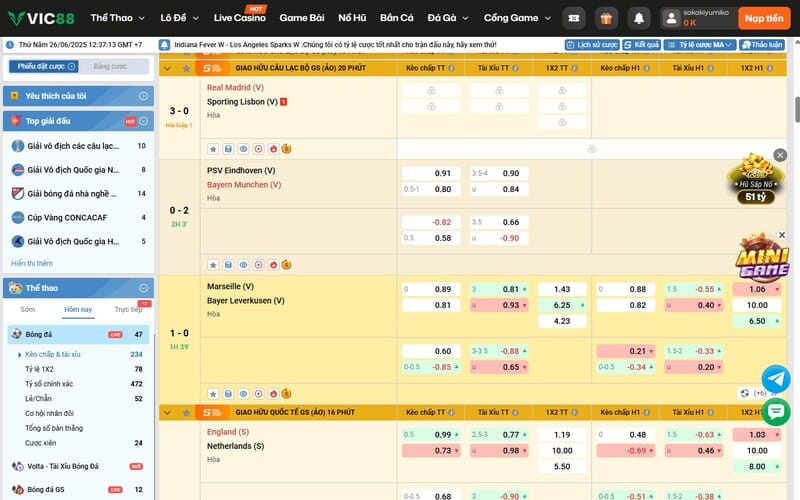This screenshot has height=500, width=800.
Task: Collapse the Giao hữu câu lạc bộ GS league
Action: tap(167, 68)
